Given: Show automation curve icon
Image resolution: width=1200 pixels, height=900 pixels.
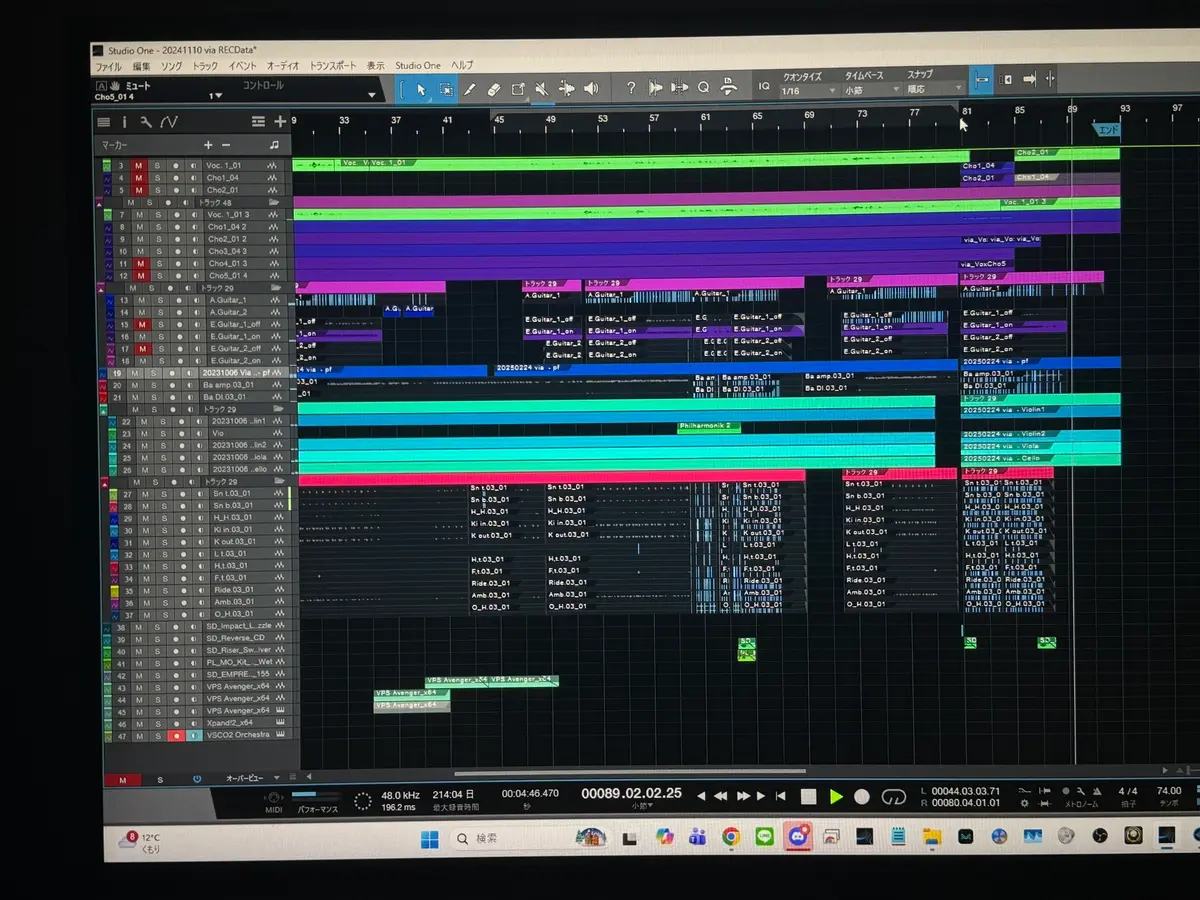Looking at the screenshot, I should click(168, 122).
